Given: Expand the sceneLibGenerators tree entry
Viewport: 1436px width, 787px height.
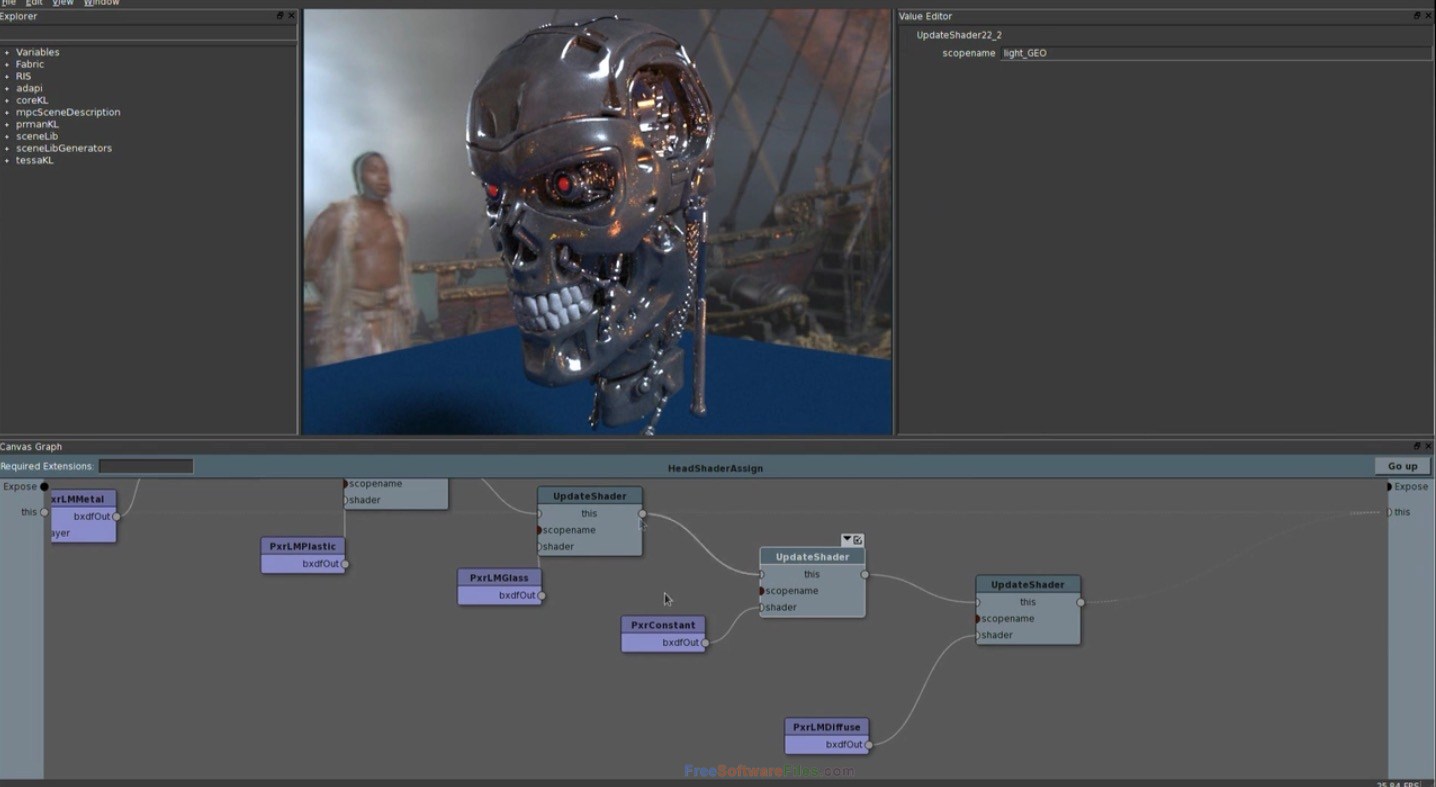Looking at the screenshot, I should [x=7, y=148].
